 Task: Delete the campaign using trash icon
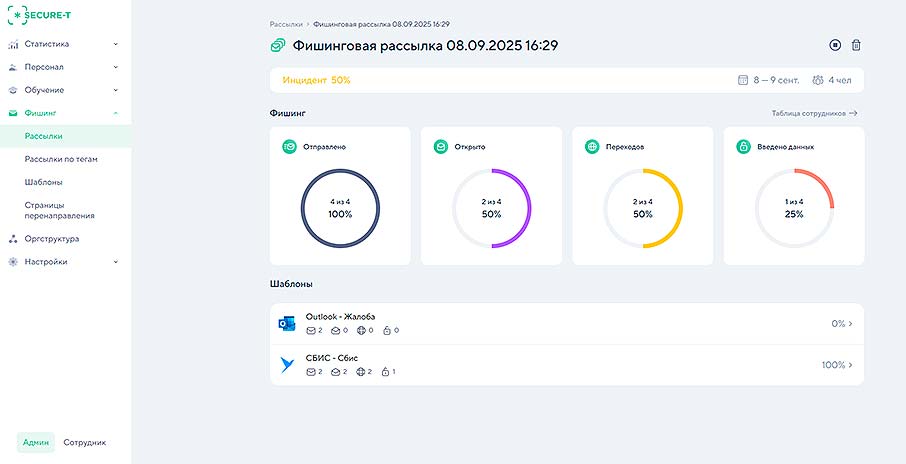coord(856,45)
